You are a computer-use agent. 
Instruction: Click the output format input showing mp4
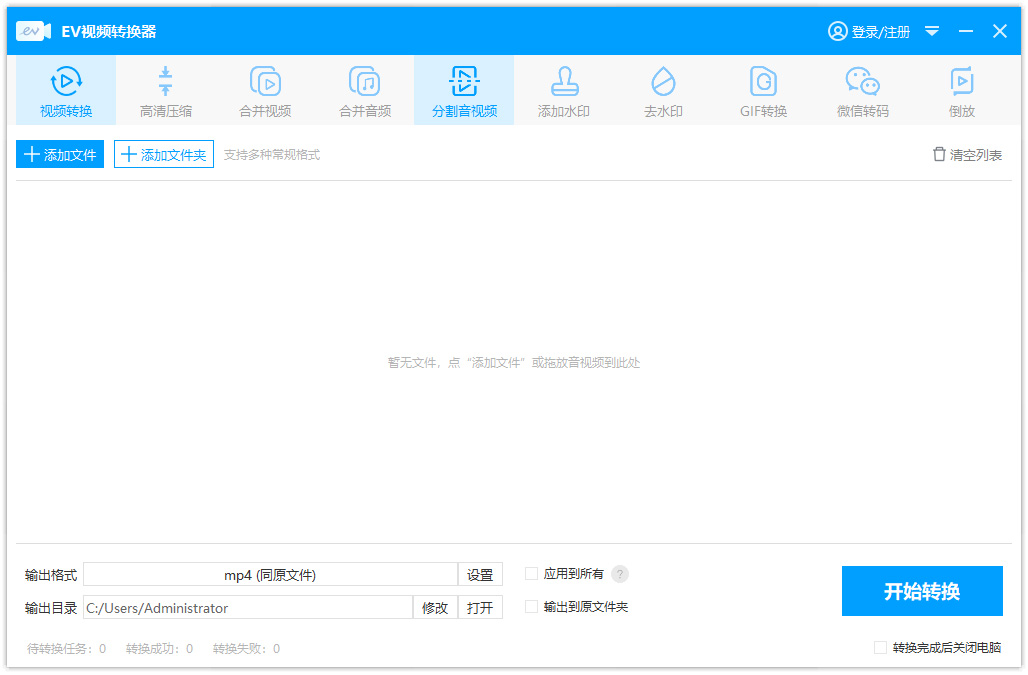pos(272,574)
